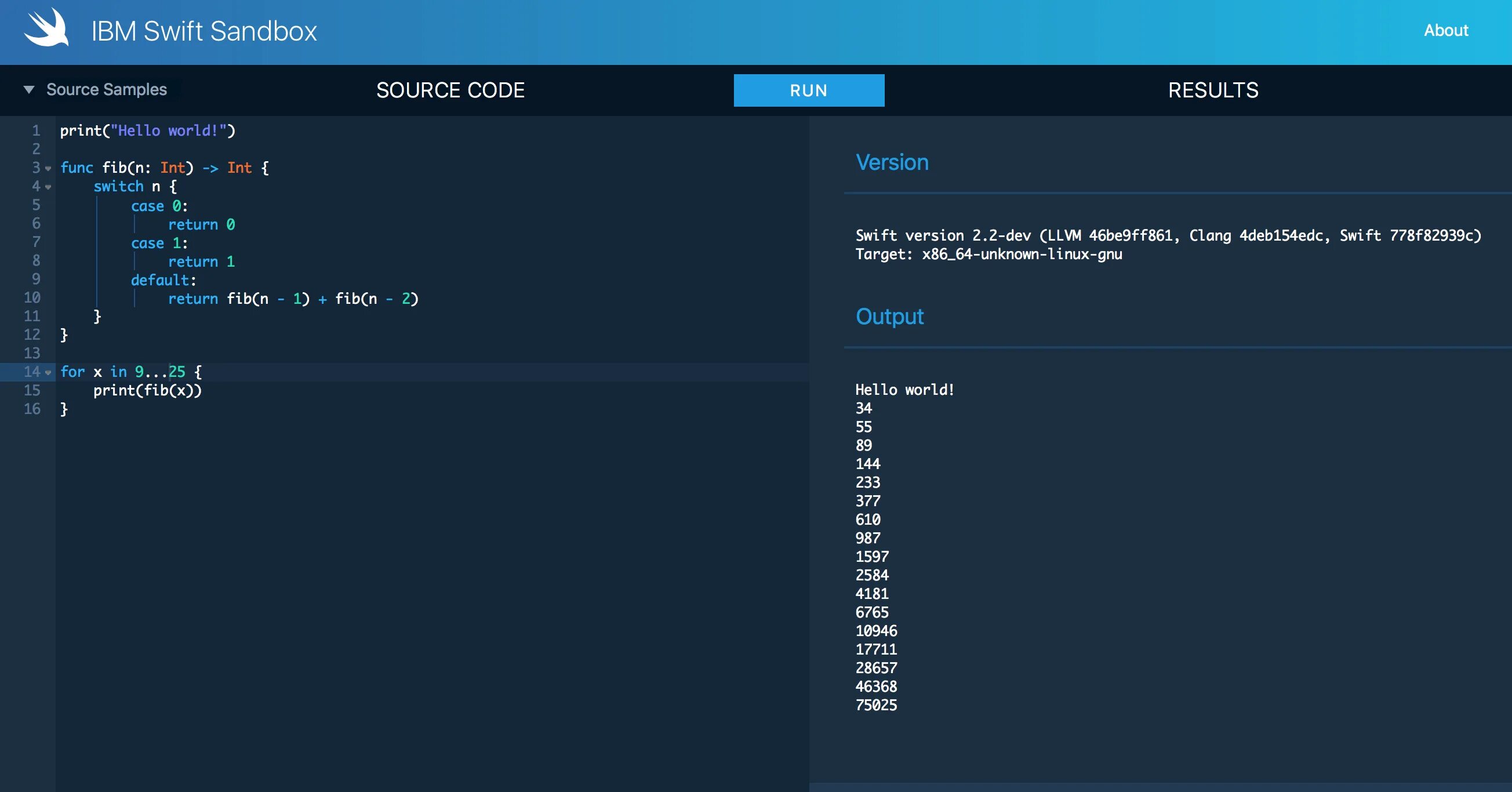
Task: Select the SOURCE CODE tab
Action: coord(450,90)
